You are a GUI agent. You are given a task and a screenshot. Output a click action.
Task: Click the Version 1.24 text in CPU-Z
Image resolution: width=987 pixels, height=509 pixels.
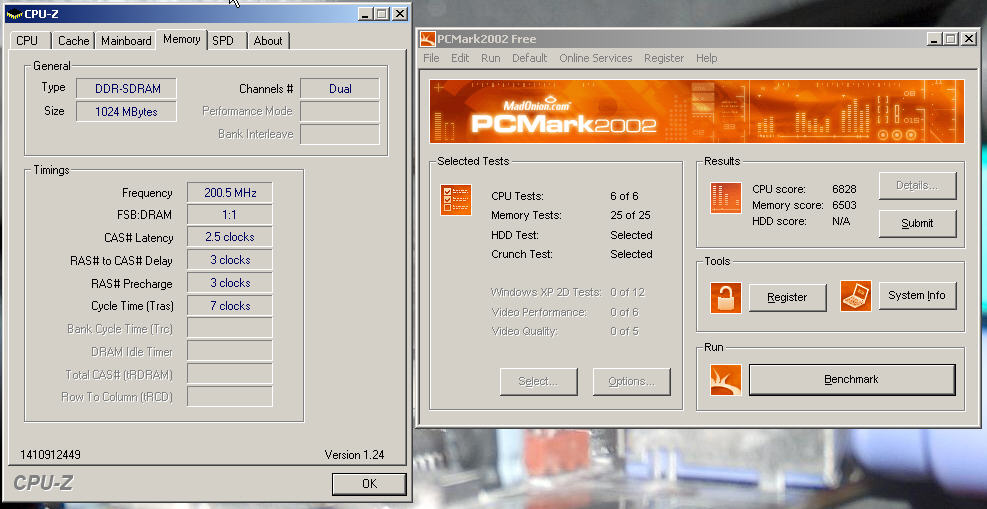point(354,455)
